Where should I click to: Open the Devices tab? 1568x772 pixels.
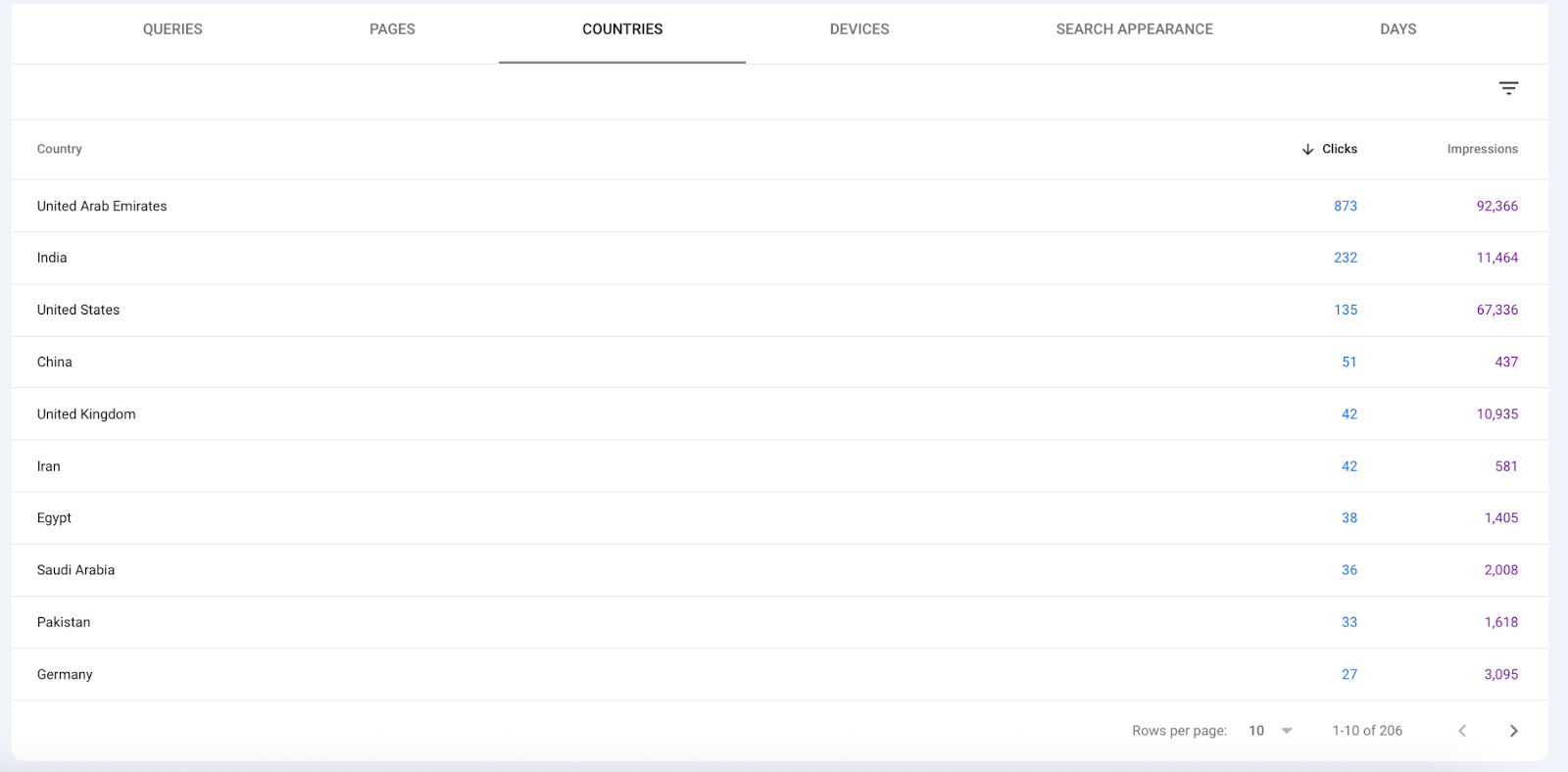tap(859, 29)
